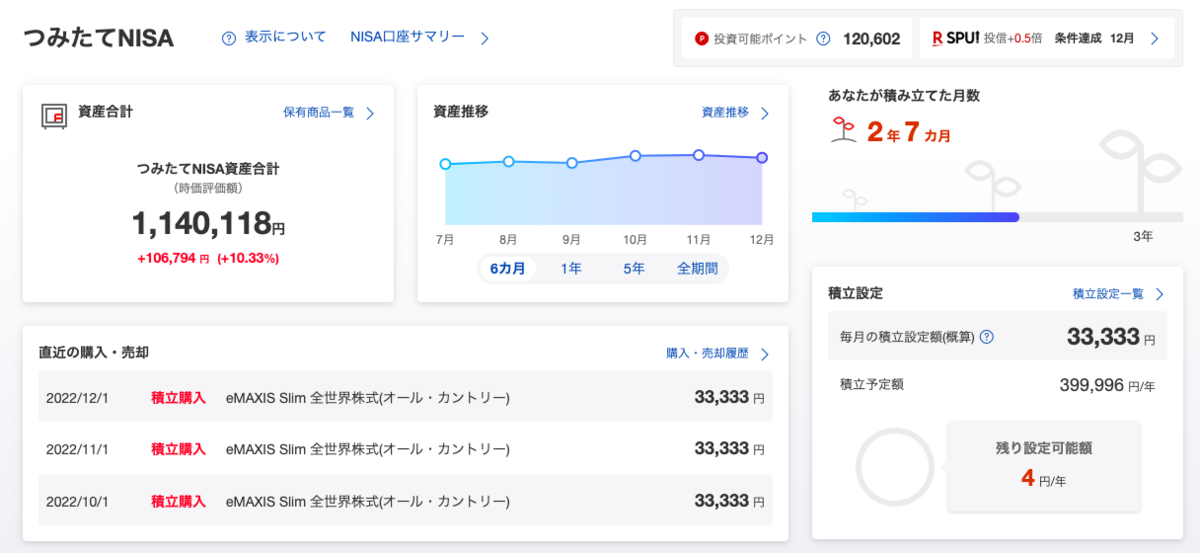Select the 2022/10/1 purchase row
The width and height of the screenshot is (1200, 553).
click(405, 500)
